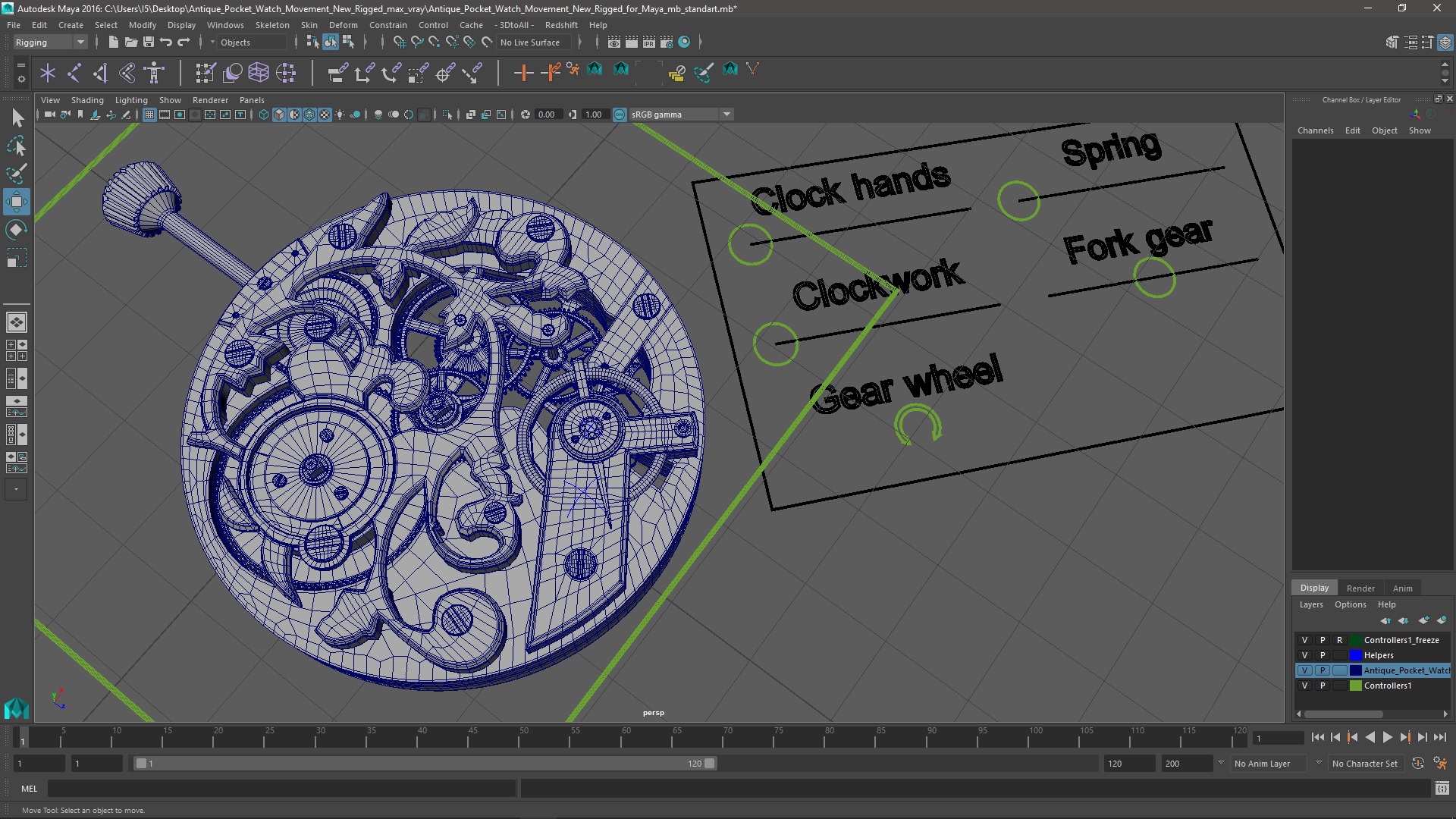Click the Go to start playback icon
This screenshot has height=819, width=1456.
[x=1317, y=737]
